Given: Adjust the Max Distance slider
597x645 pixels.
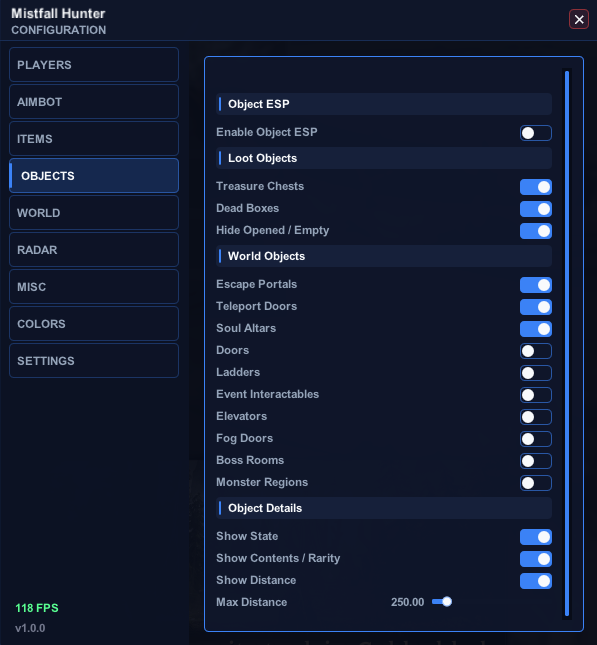Looking at the screenshot, I should click(x=442, y=602).
